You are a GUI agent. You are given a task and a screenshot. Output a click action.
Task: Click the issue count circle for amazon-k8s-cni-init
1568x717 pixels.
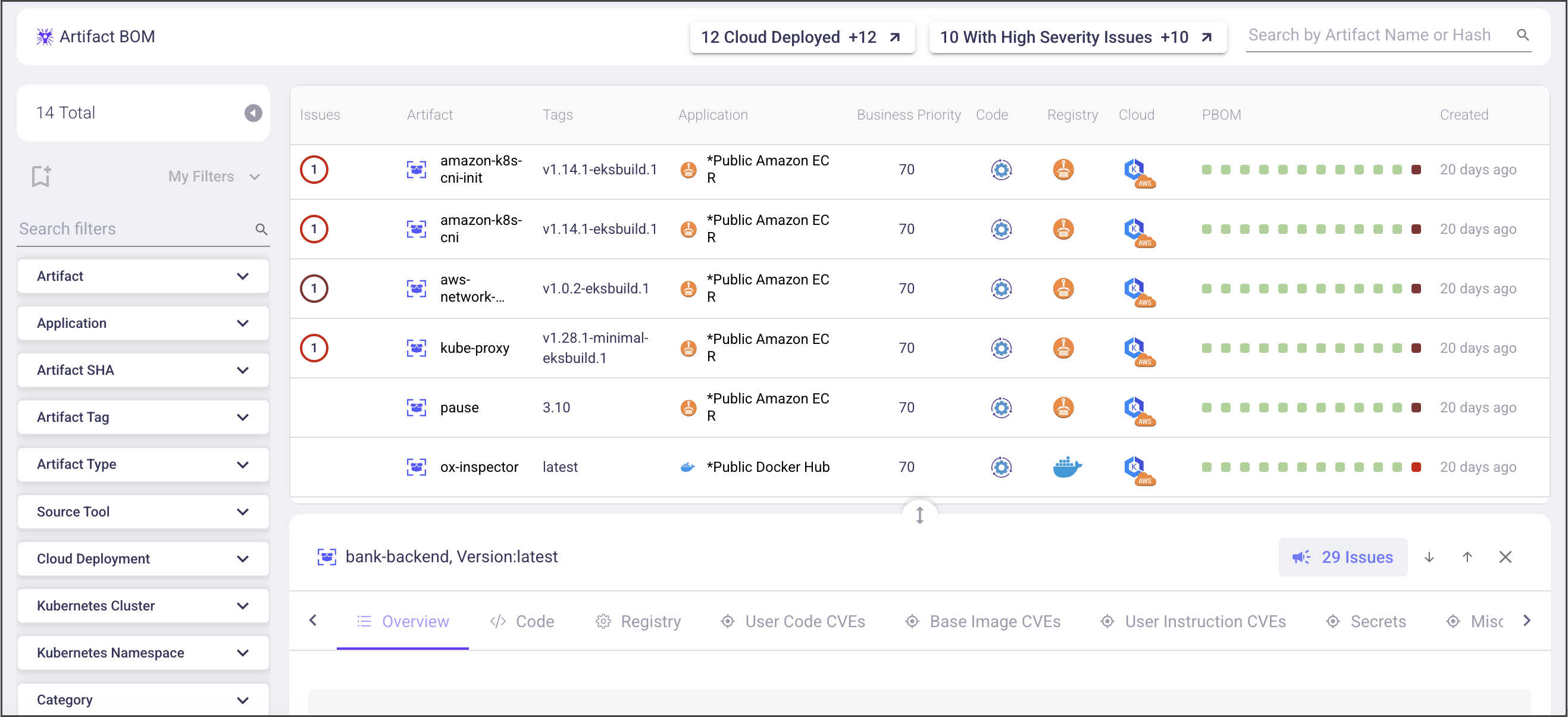(314, 169)
